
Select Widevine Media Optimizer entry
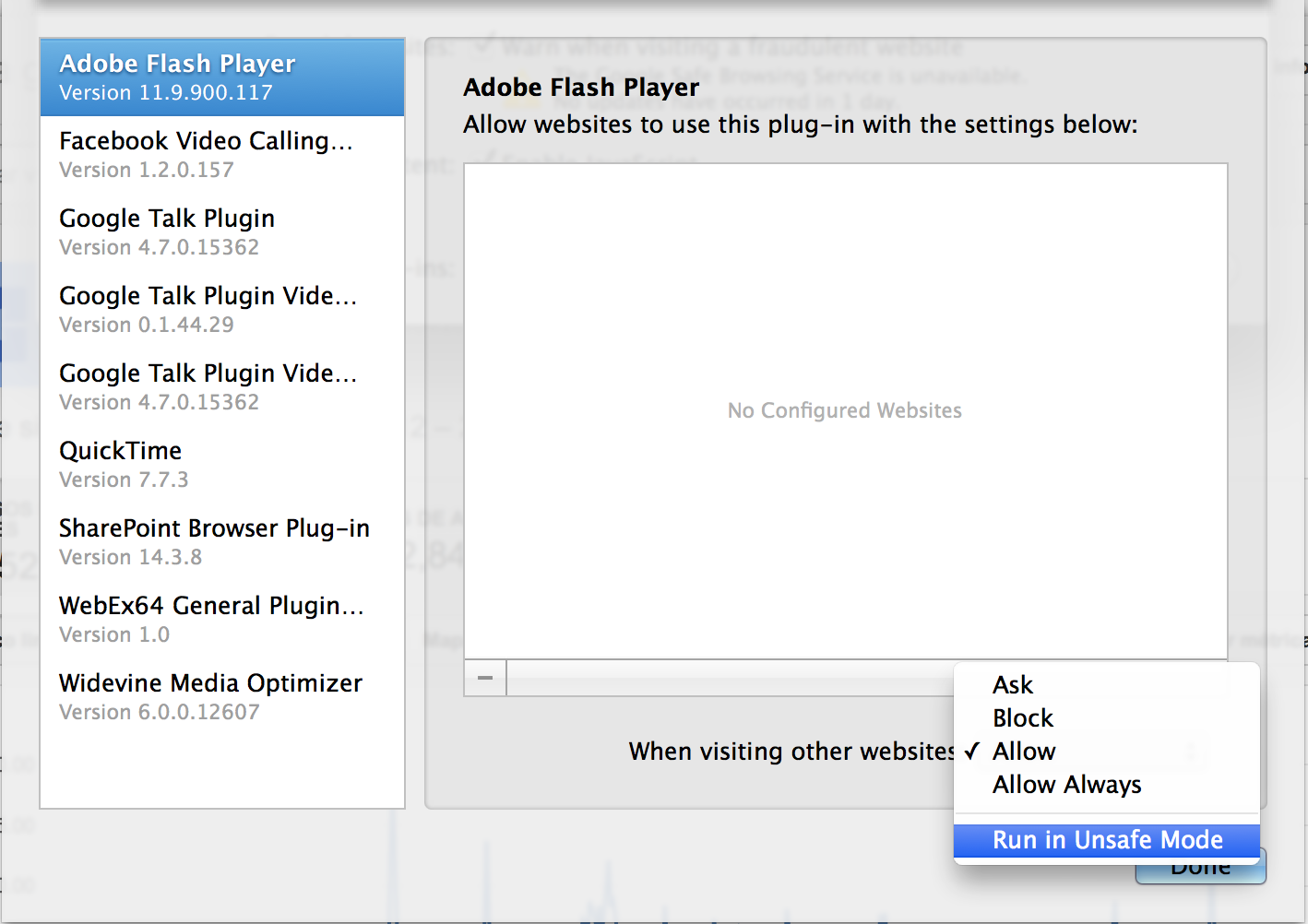(x=221, y=697)
